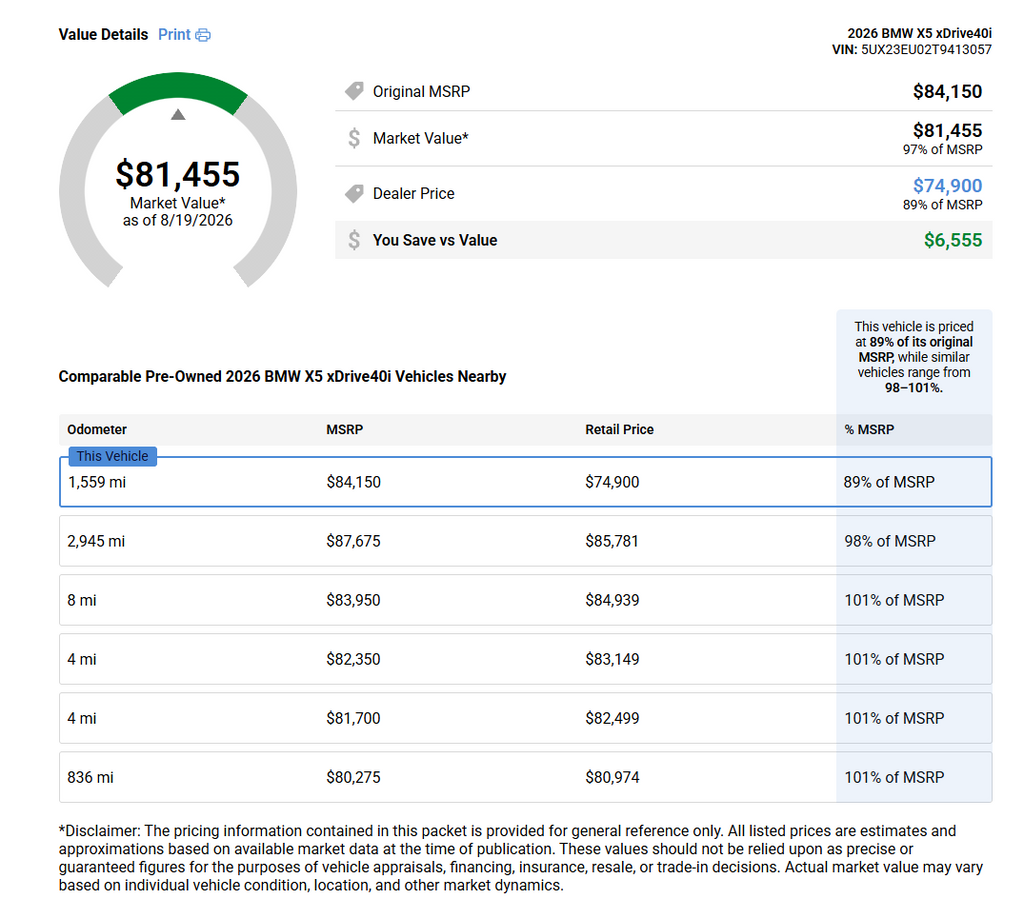Select the 8 mi vehicle row
This screenshot has width=1024, height=915.
pos(526,600)
